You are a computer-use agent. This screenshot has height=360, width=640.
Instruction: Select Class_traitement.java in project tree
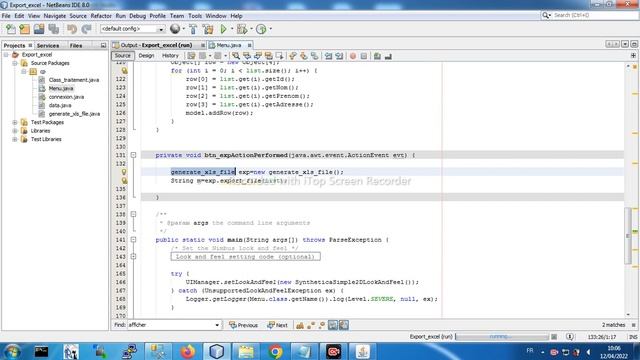coord(73,80)
